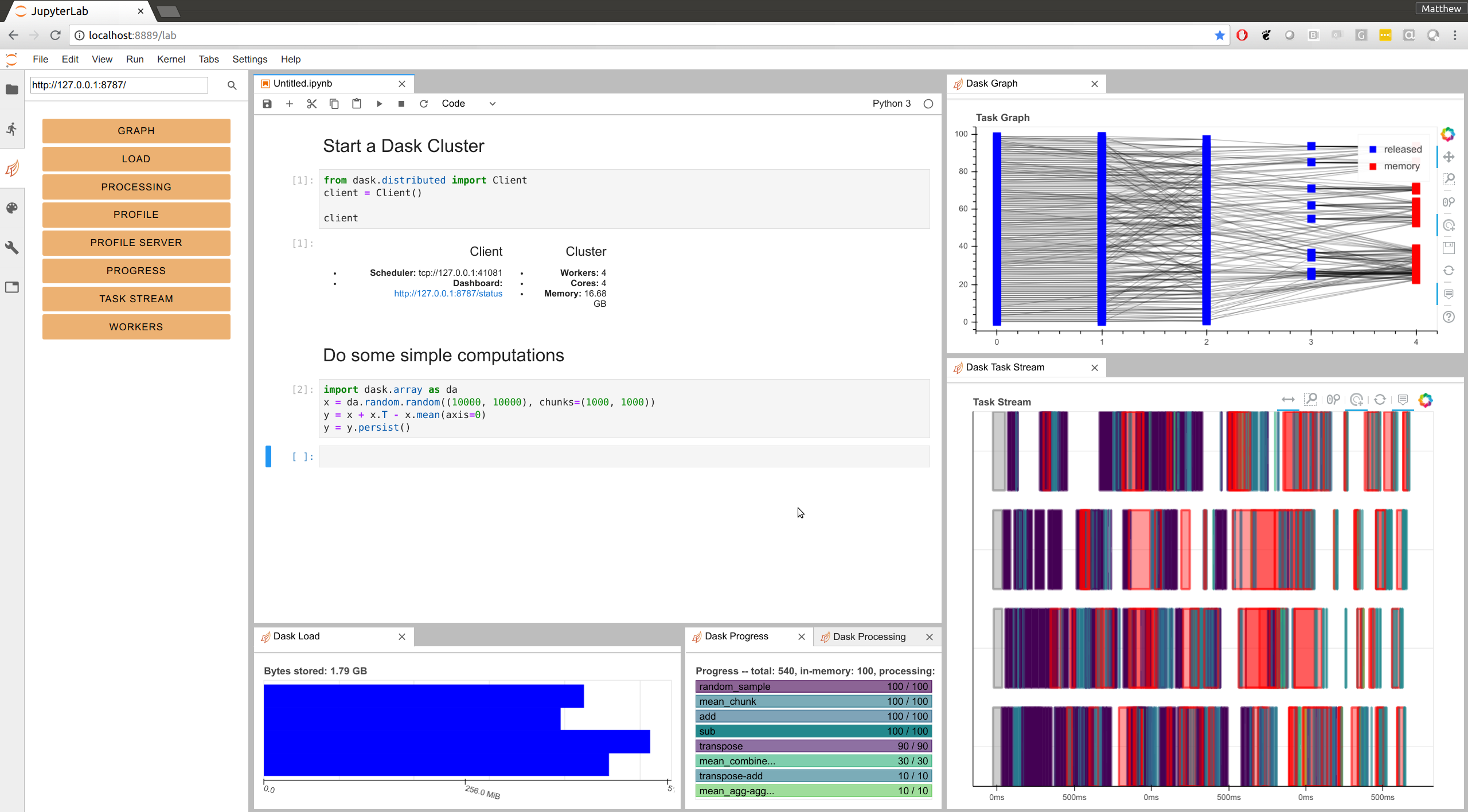Restart the kernel with the toolbar icon
Image resolution: width=1468 pixels, height=812 pixels.
click(424, 104)
